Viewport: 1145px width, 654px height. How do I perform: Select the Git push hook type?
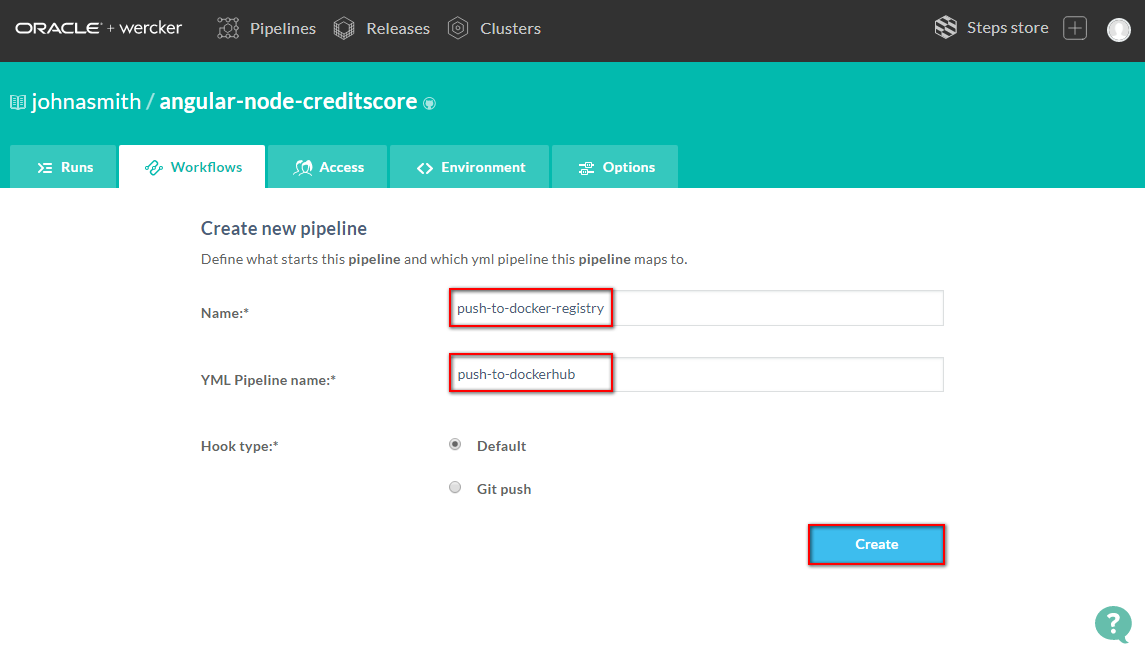(x=455, y=488)
